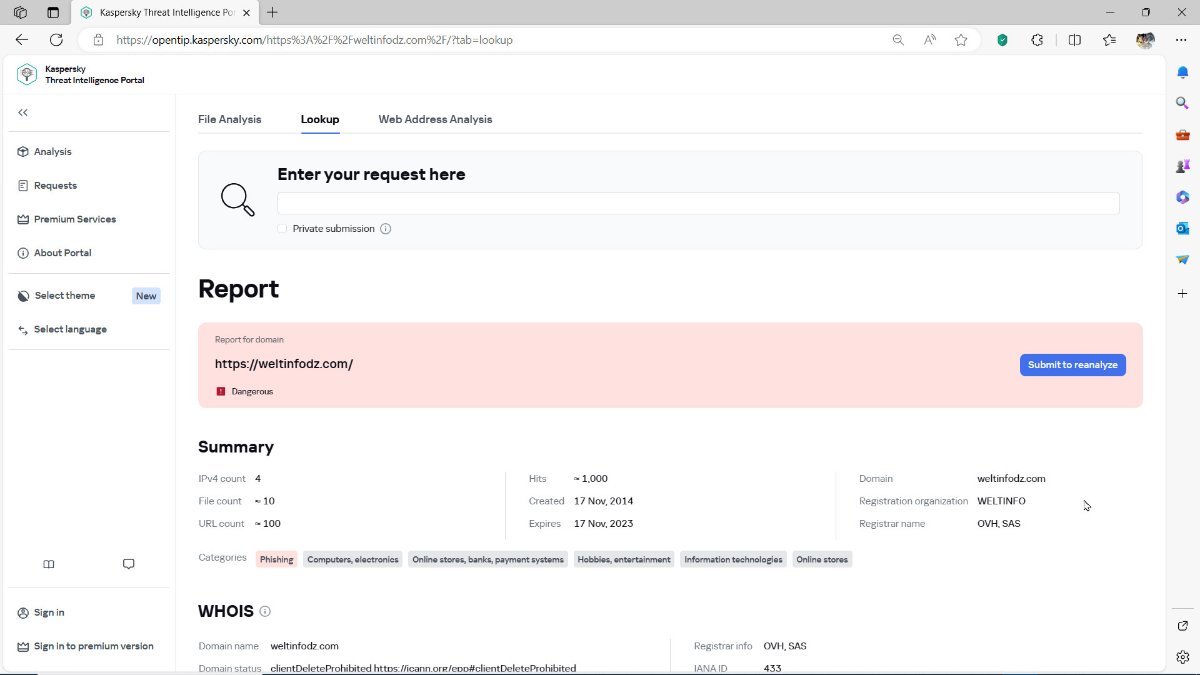Click Kaspersky Threat Intelligence Portal logo
1200x675 pixels.
tap(81, 75)
